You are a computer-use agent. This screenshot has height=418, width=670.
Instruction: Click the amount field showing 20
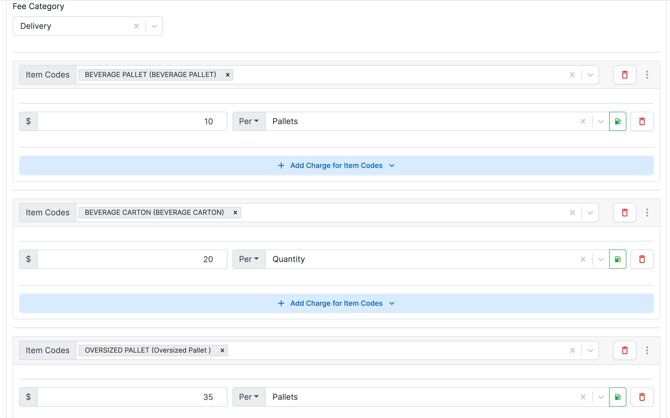132,259
